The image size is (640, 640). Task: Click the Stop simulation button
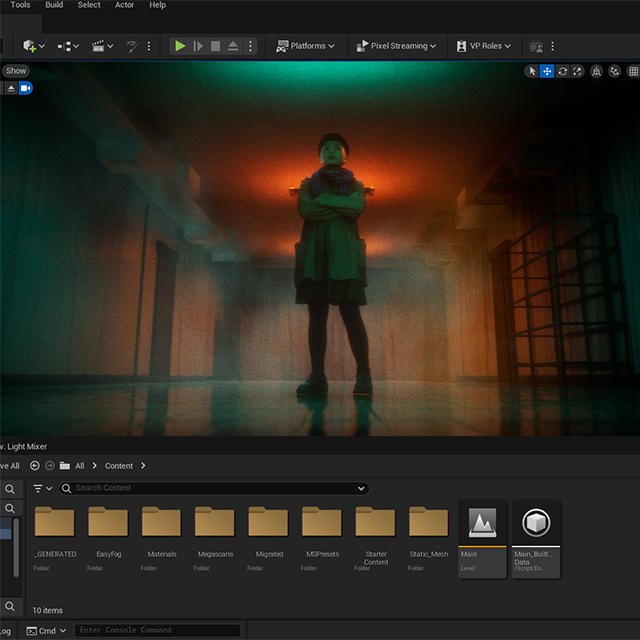tap(215, 46)
